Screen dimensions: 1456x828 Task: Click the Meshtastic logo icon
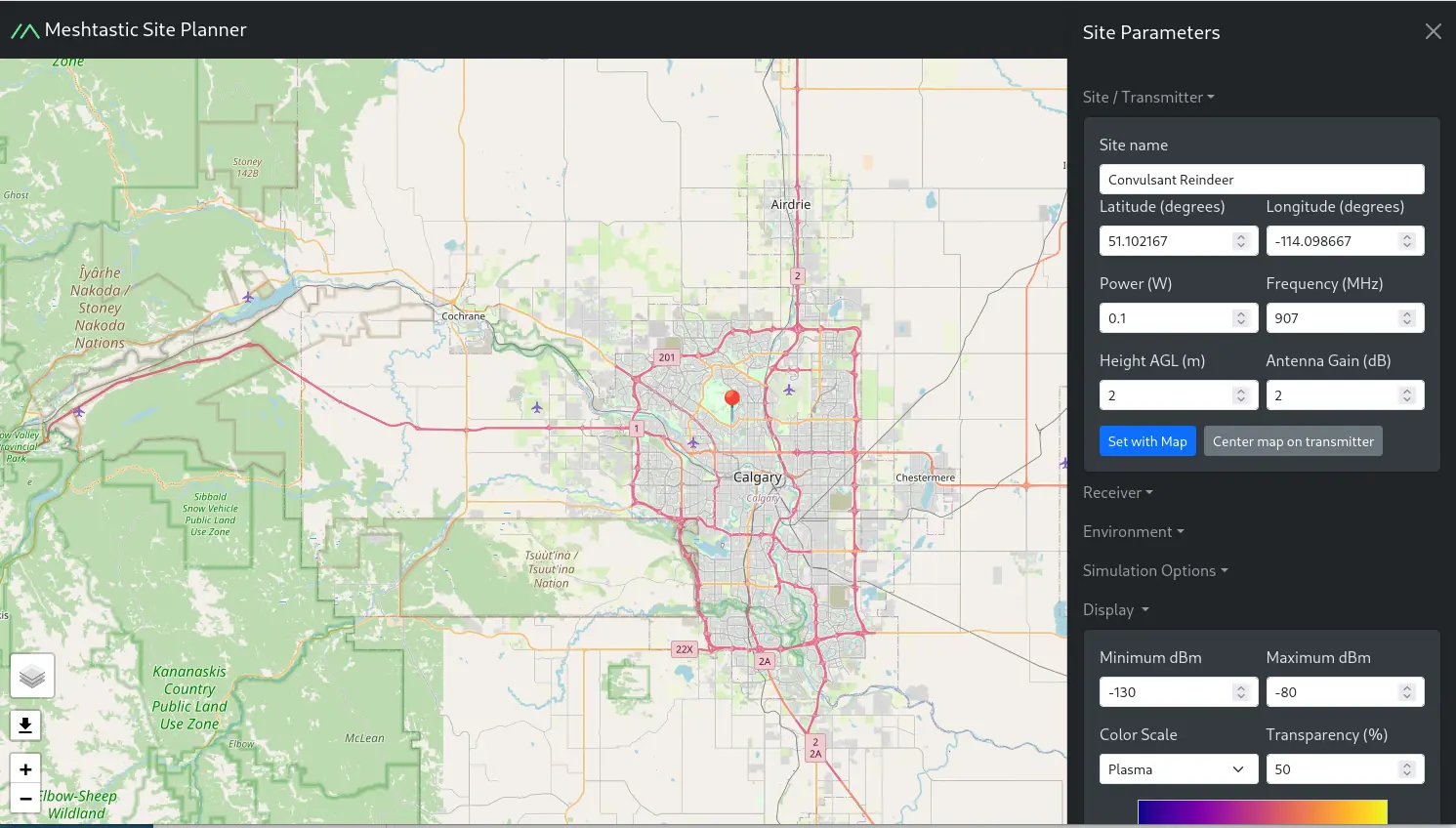[25, 30]
